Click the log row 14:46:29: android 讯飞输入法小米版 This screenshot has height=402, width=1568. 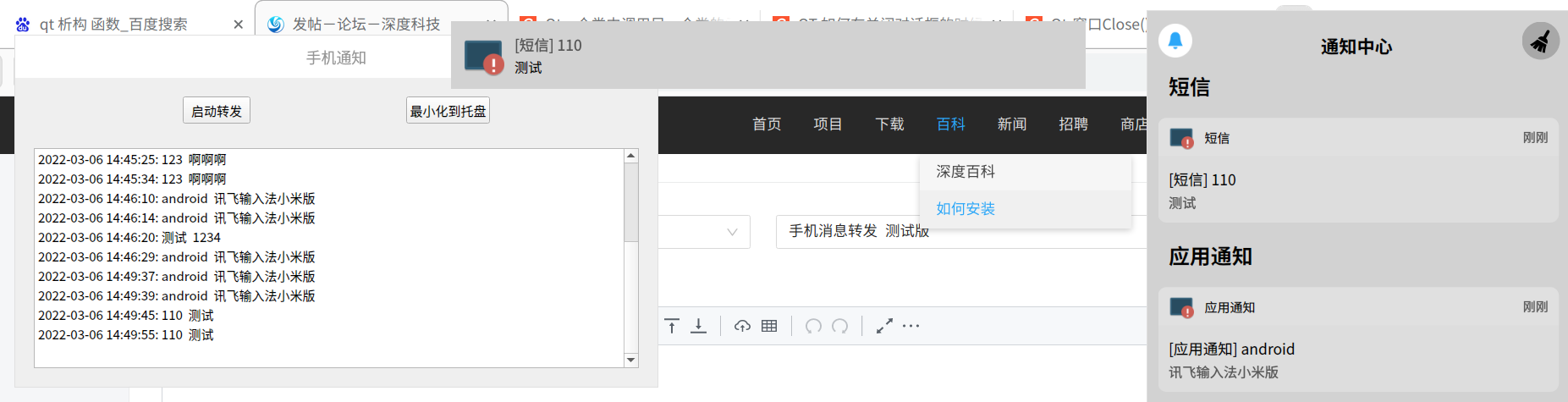coord(176,257)
